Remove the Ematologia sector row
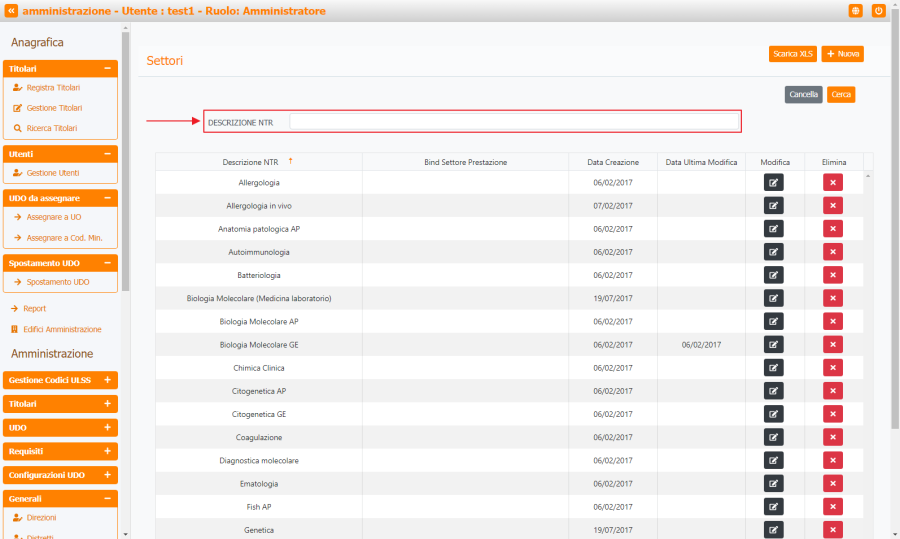This screenshot has height=539, width=900. (x=832, y=484)
